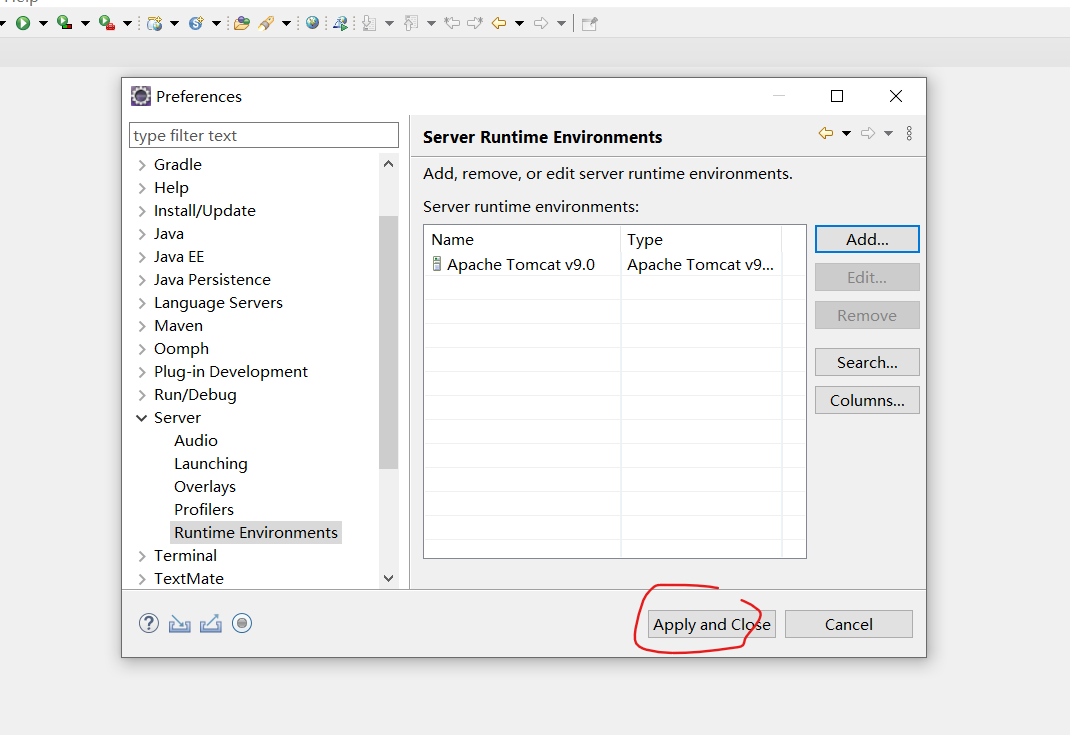Select Runtime Environments tree item
The width and height of the screenshot is (1070, 735).
[256, 532]
